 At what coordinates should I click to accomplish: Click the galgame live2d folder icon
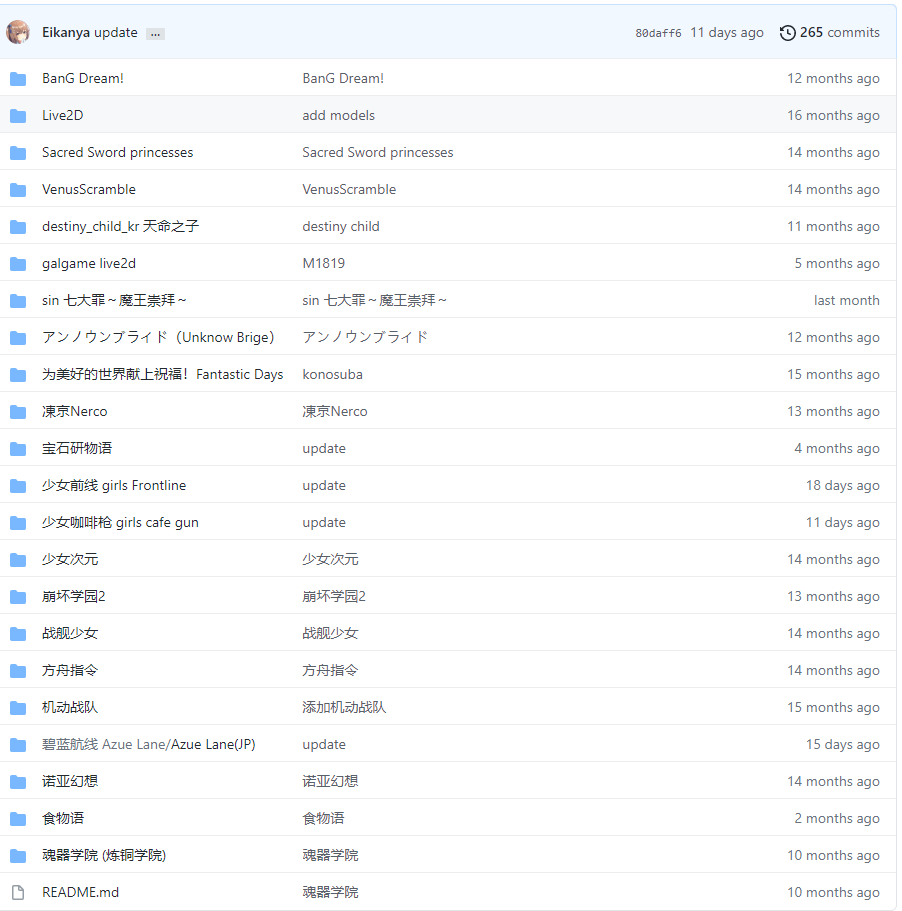[18, 264]
